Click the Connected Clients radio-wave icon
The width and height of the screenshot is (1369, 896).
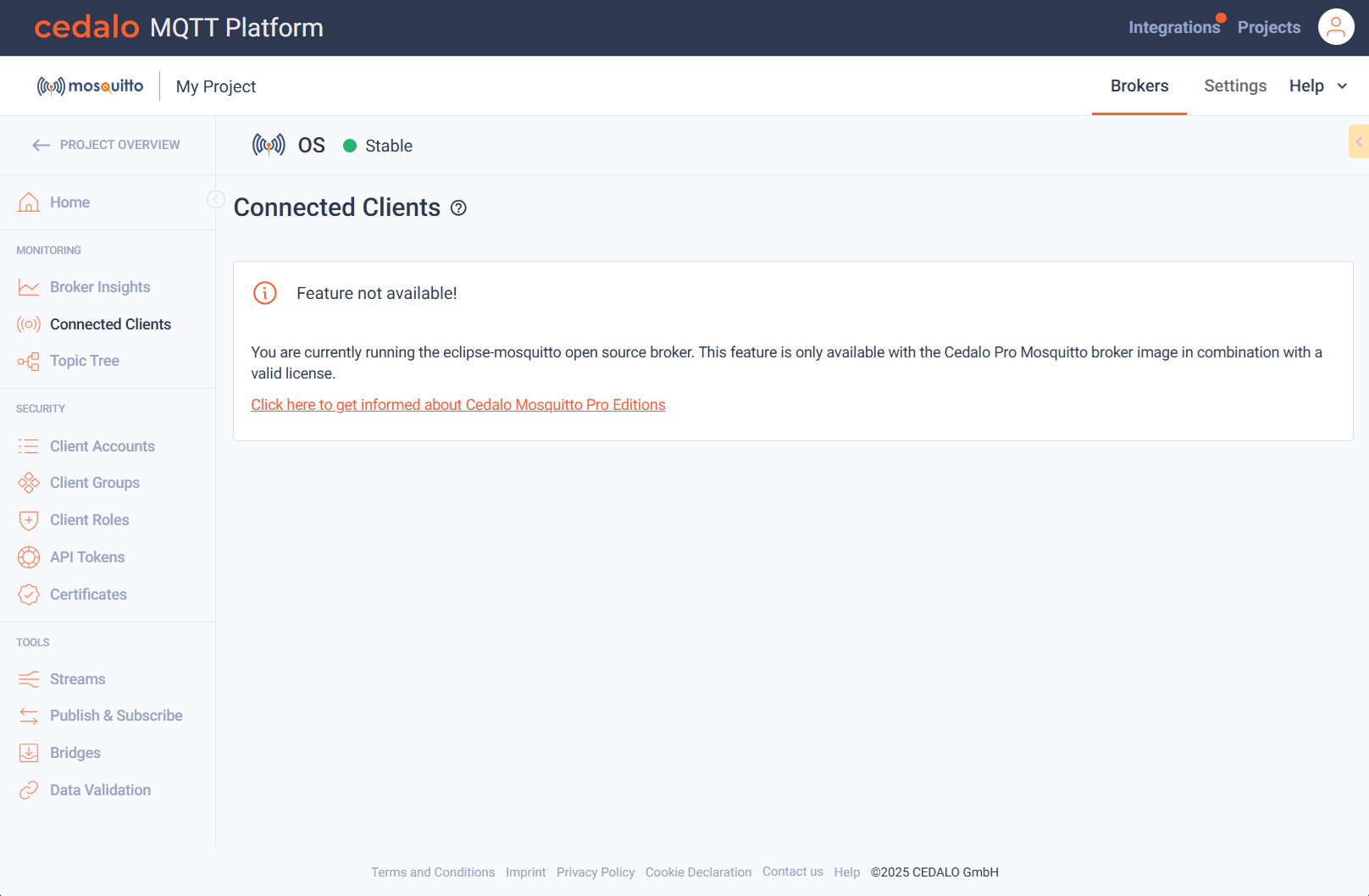pyautogui.click(x=29, y=324)
